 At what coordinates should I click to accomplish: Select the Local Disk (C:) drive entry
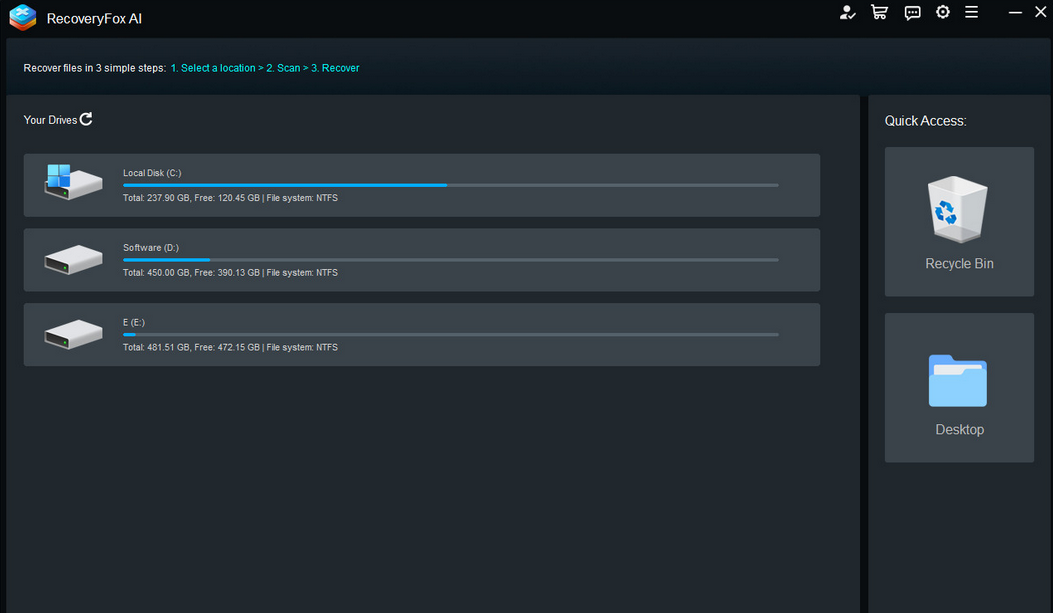420,184
